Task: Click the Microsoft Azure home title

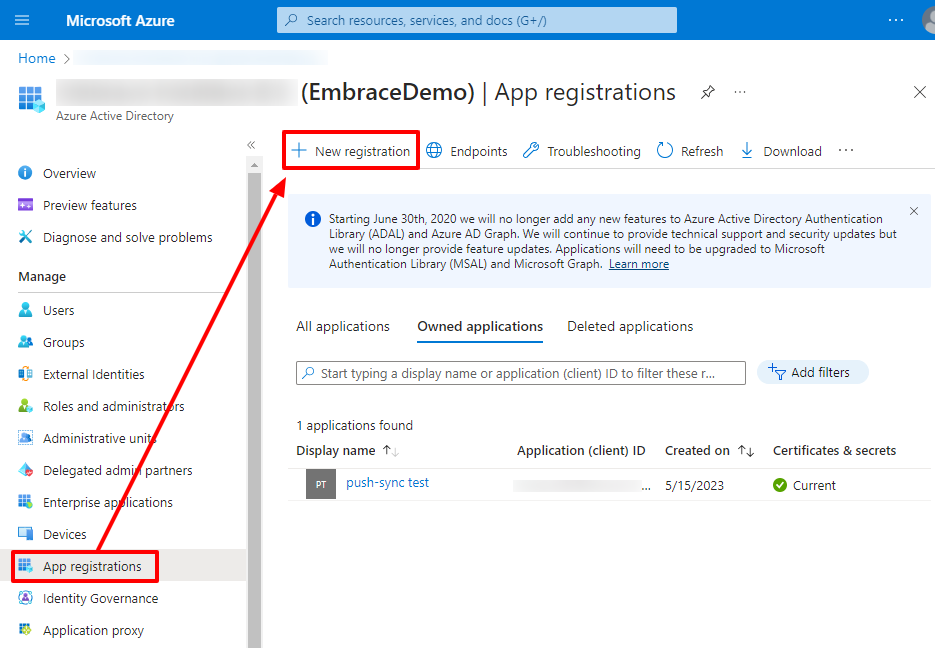Action: [120, 20]
